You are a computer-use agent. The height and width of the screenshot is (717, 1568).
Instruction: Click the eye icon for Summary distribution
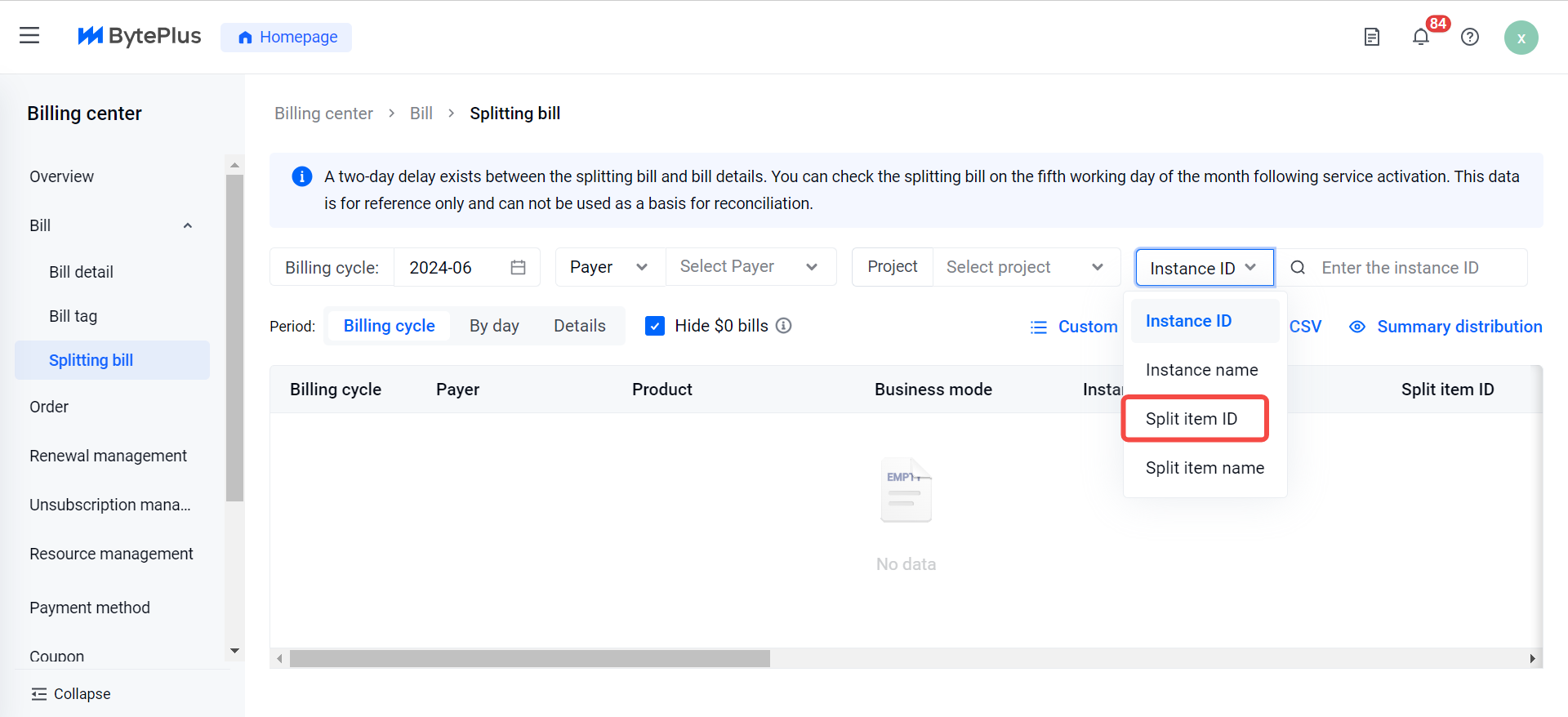[1357, 327]
